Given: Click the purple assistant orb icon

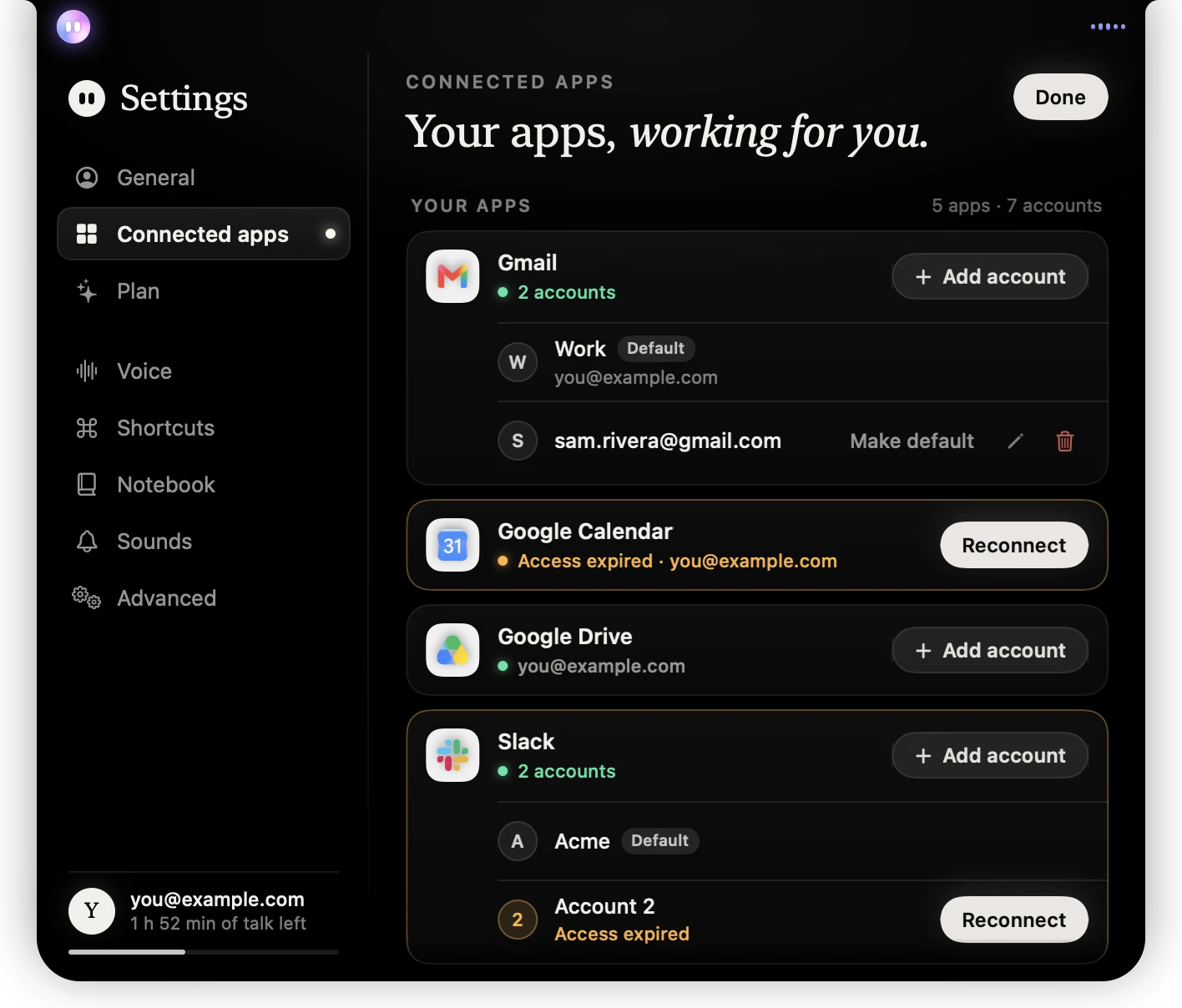Looking at the screenshot, I should click(73, 27).
